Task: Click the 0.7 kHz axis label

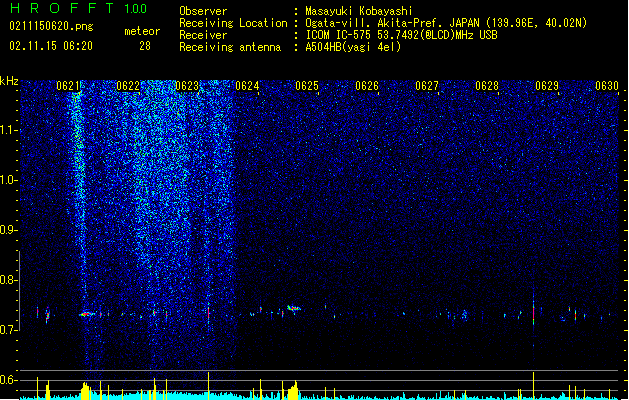Action: (8, 330)
